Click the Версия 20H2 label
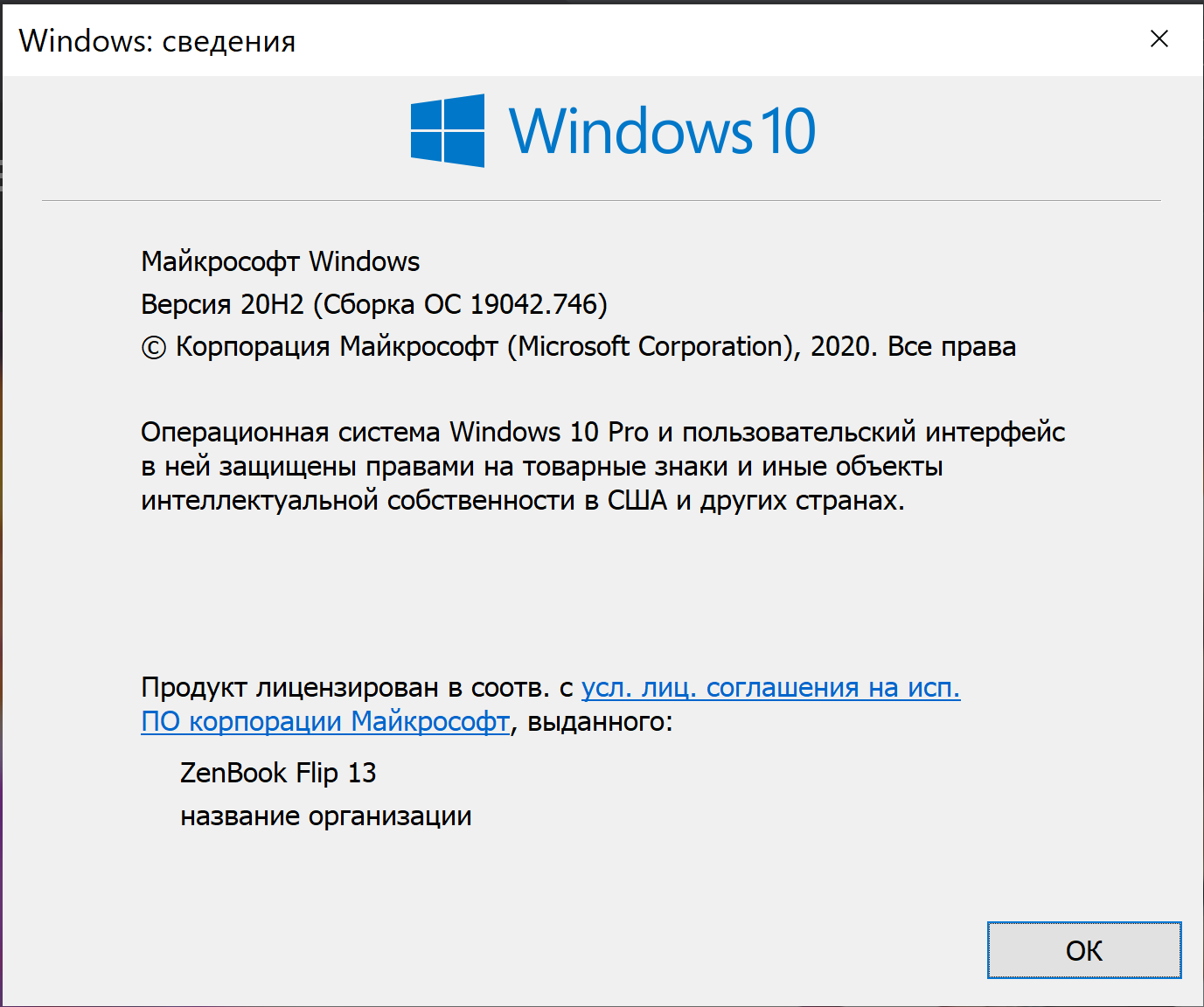The image size is (1204, 1007). (223, 304)
